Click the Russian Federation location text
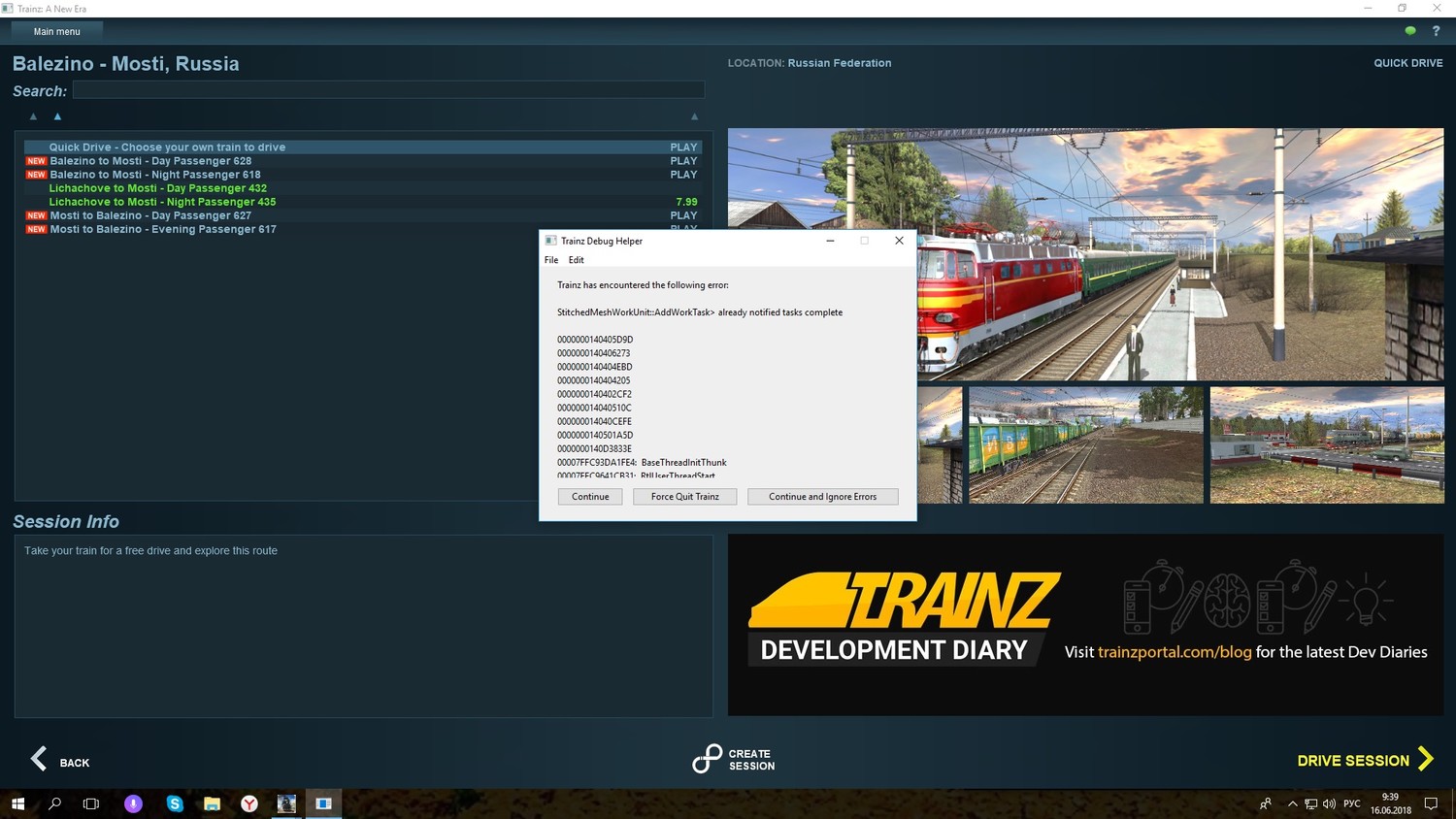 pos(840,63)
